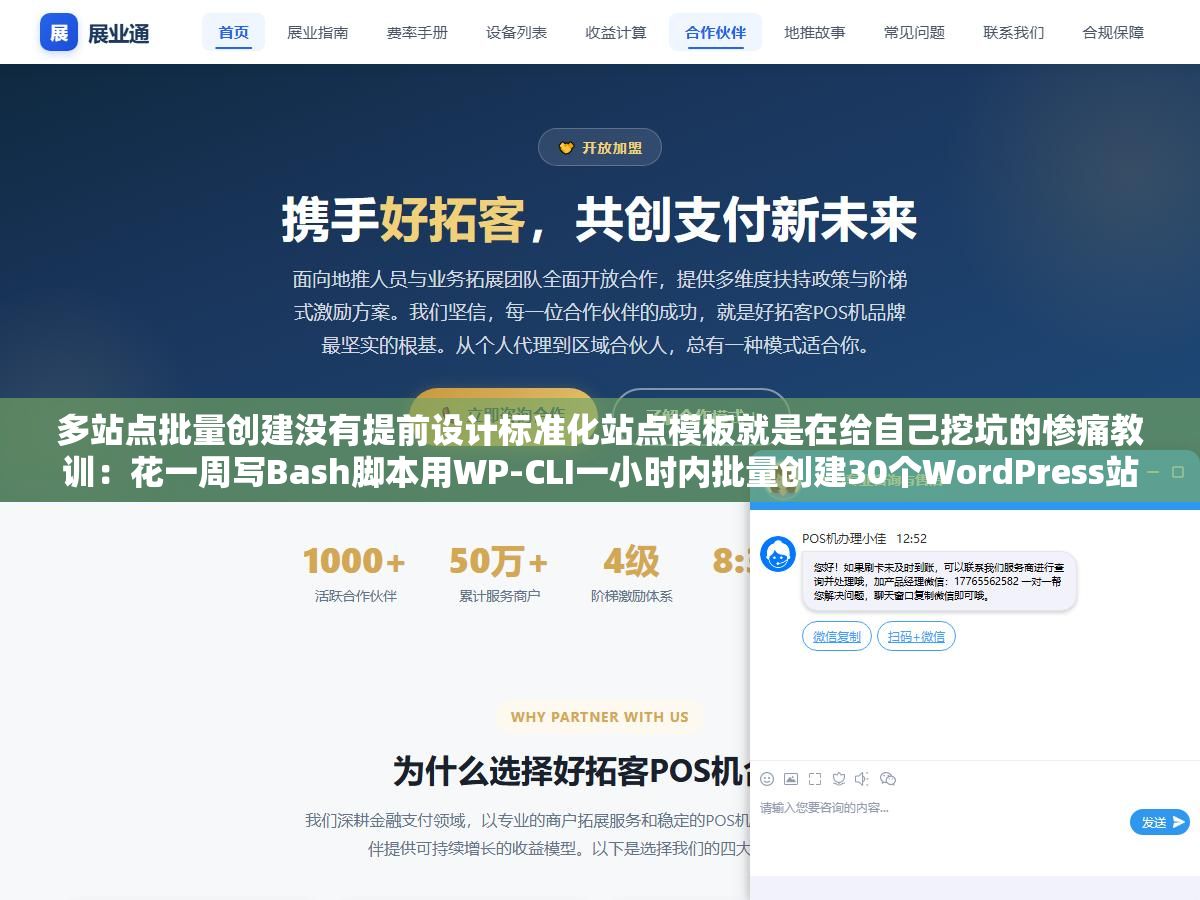1200x900 pixels.
Task: Minimize the chat widget window
Action: coord(1153,471)
